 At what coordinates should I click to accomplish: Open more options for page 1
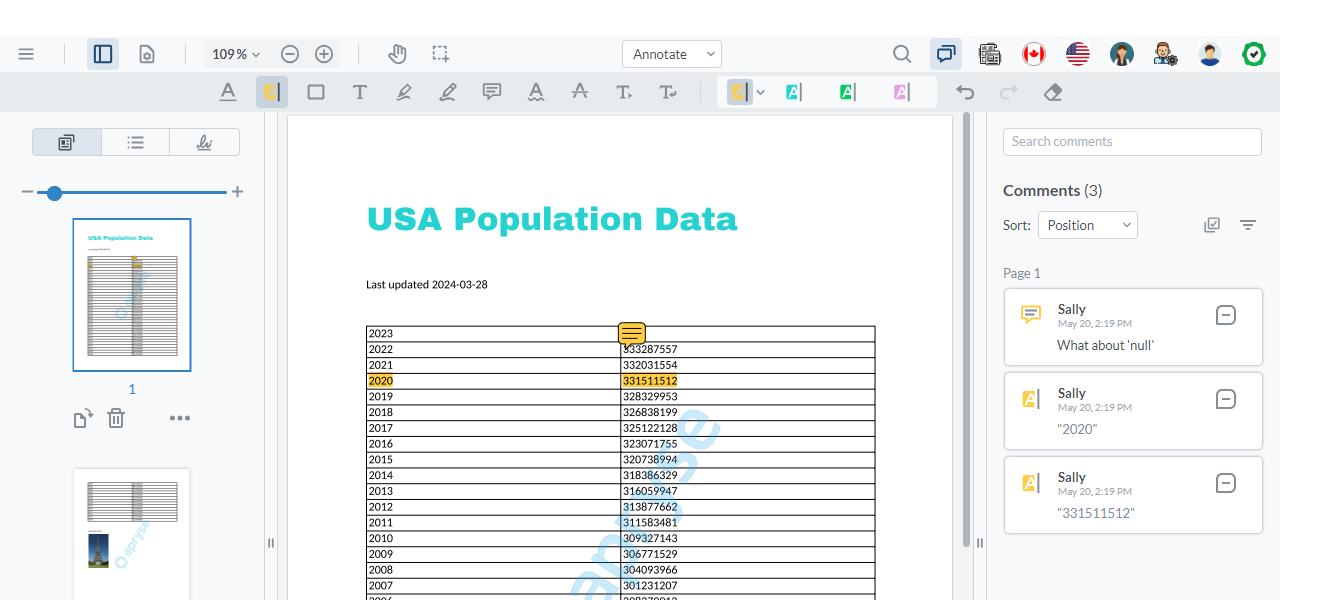180,418
